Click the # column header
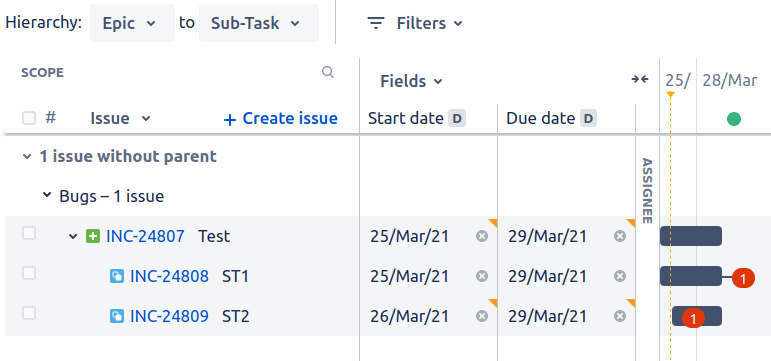This screenshot has height=361, width=771. [x=51, y=118]
